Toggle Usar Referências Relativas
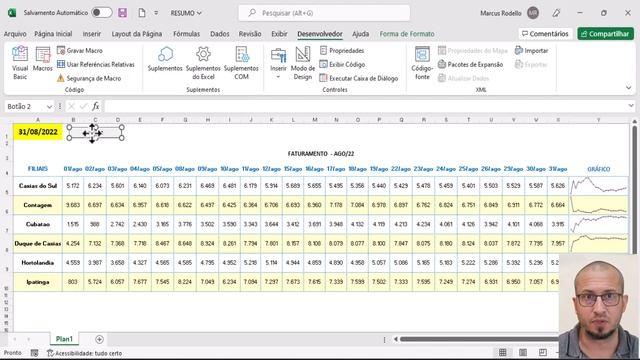 point(96,64)
